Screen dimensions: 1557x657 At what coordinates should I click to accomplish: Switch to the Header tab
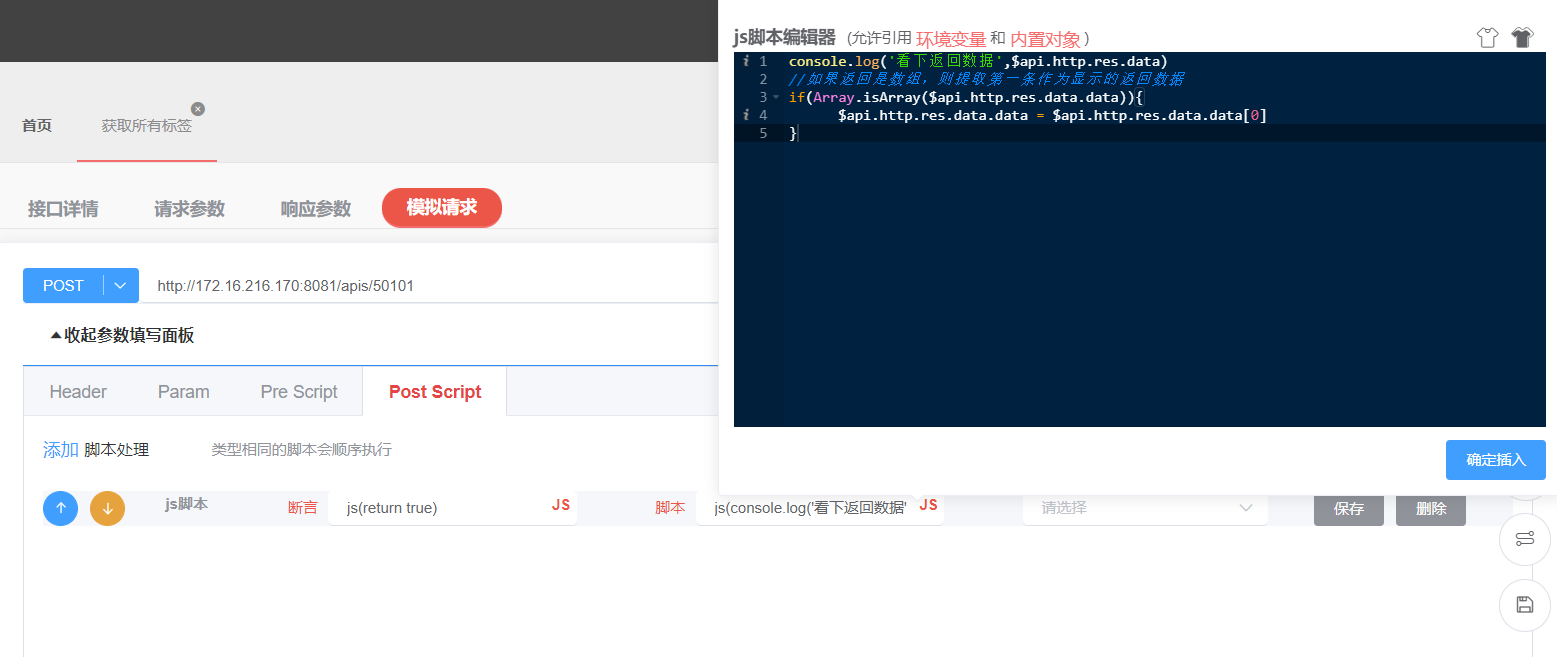(x=78, y=392)
